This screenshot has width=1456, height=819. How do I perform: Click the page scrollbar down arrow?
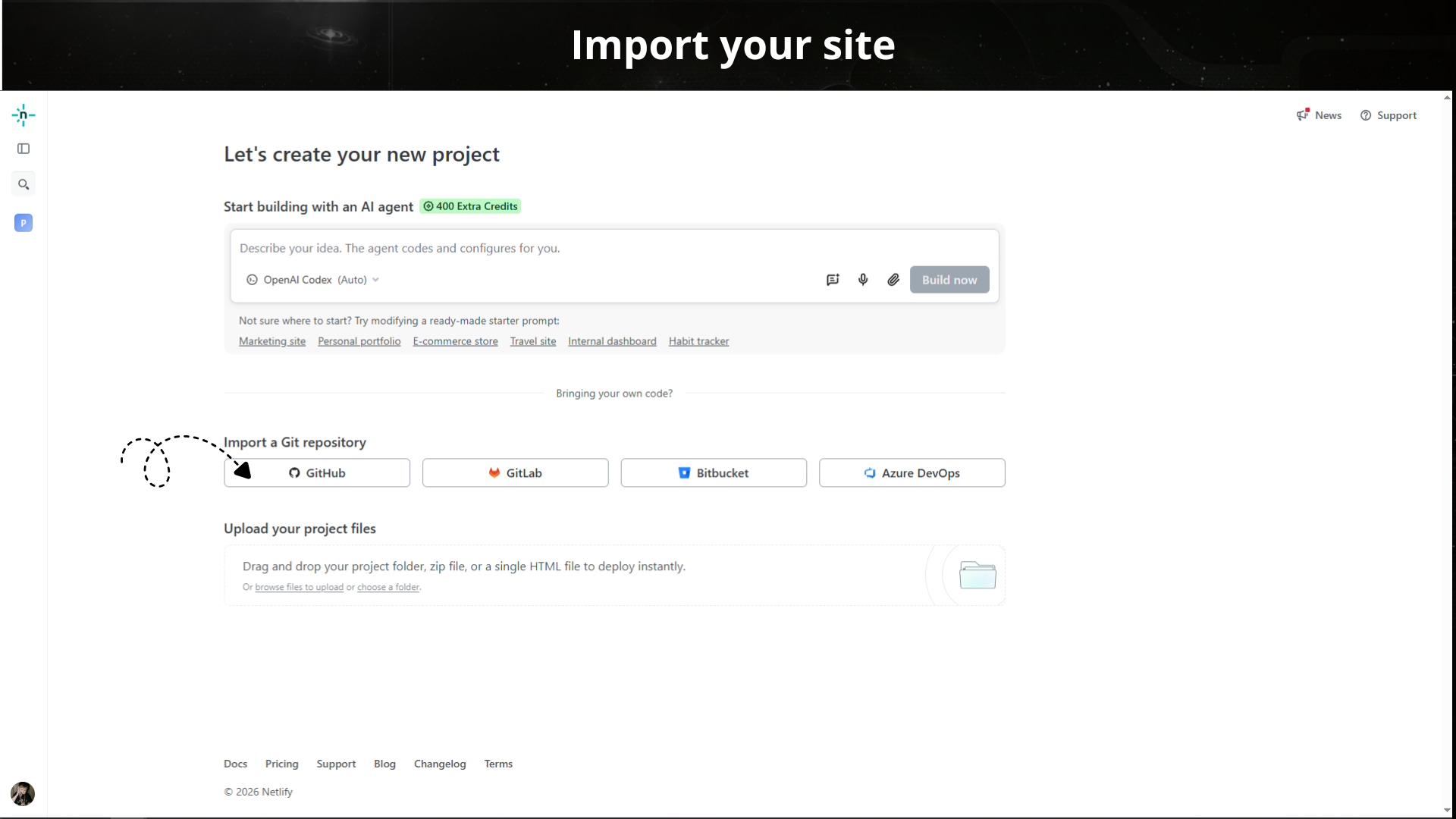click(x=1447, y=810)
